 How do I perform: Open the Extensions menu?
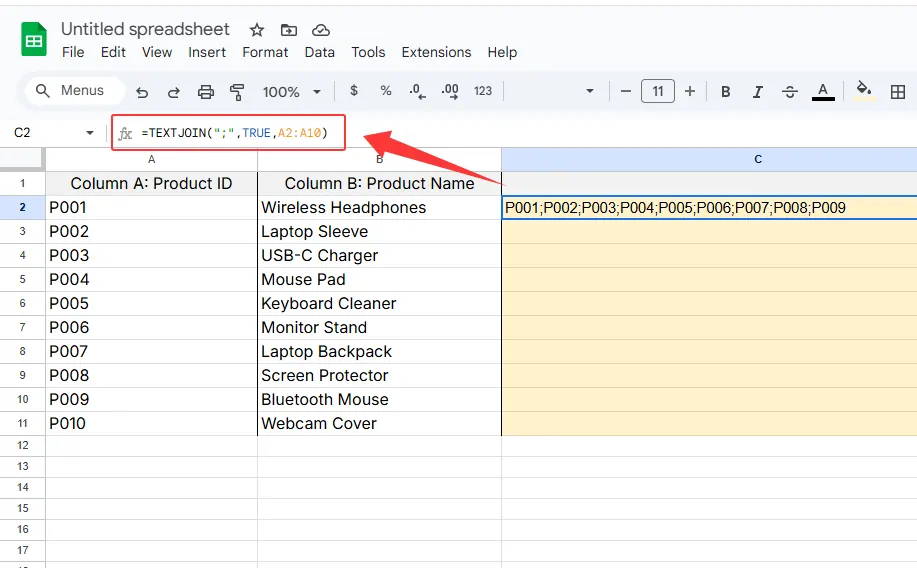[436, 52]
